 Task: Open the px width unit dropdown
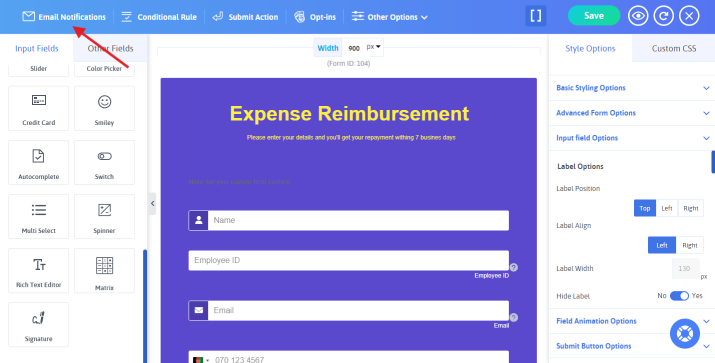pos(374,47)
